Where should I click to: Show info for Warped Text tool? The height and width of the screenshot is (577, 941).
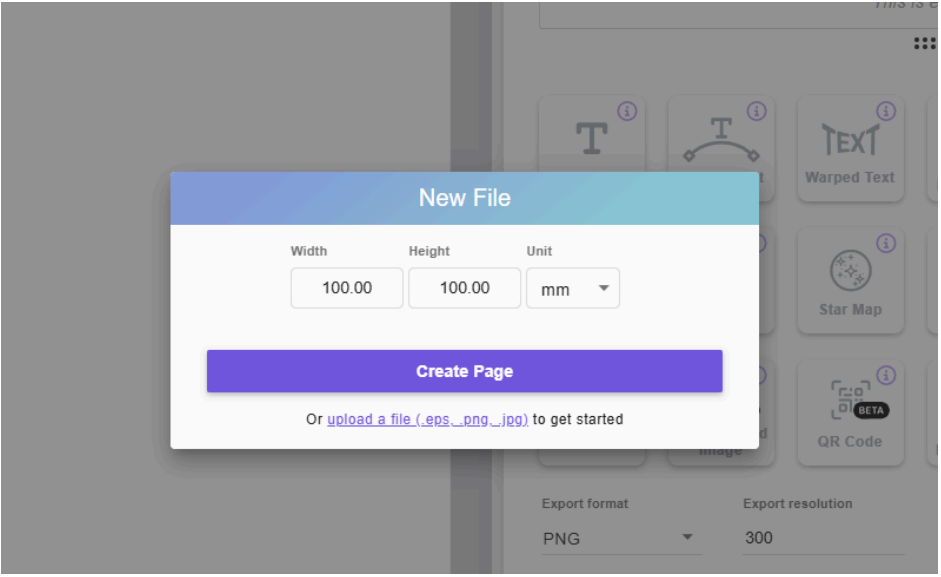[x=886, y=111]
